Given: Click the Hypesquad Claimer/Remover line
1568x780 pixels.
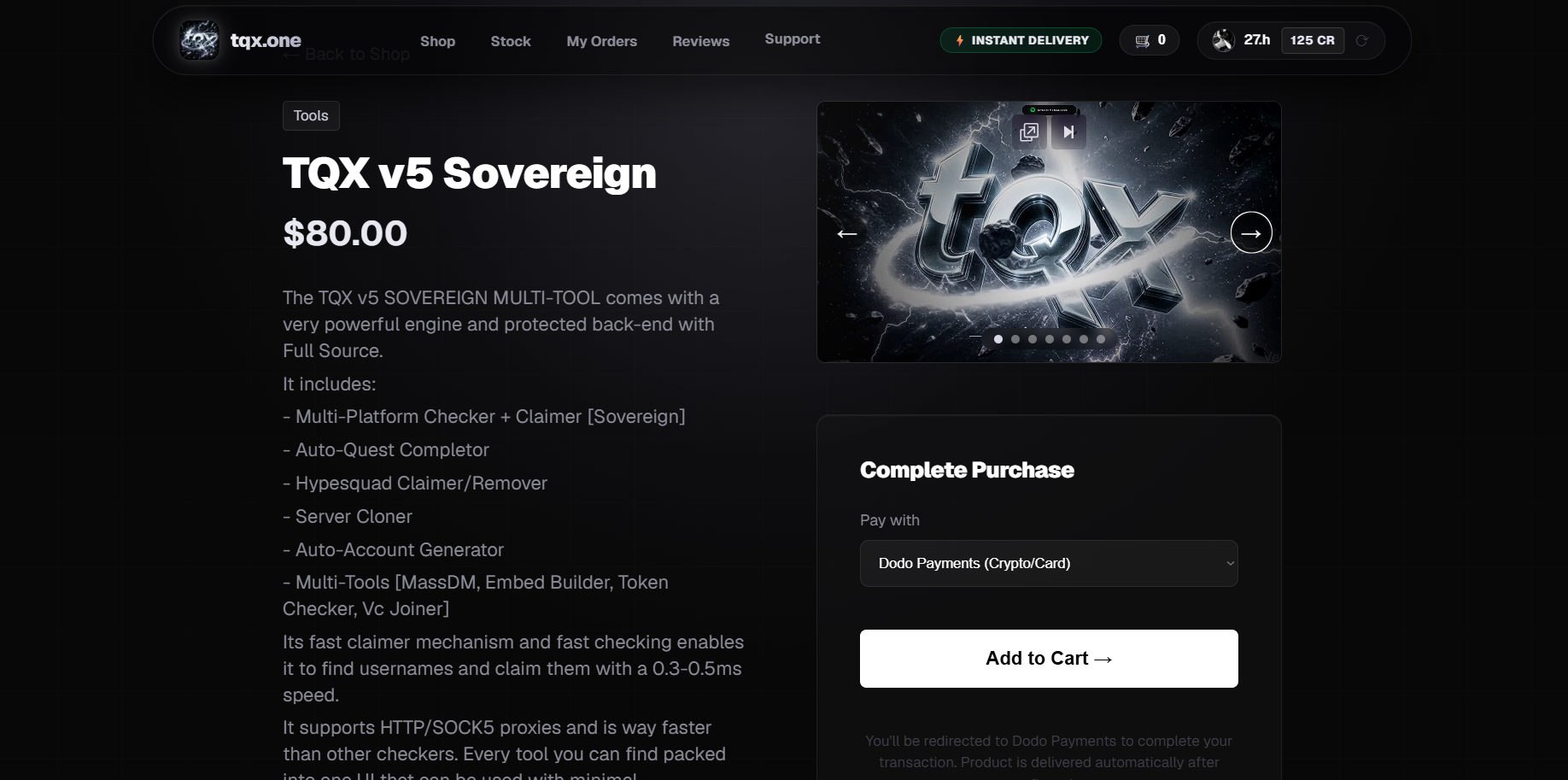Looking at the screenshot, I should click(415, 484).
